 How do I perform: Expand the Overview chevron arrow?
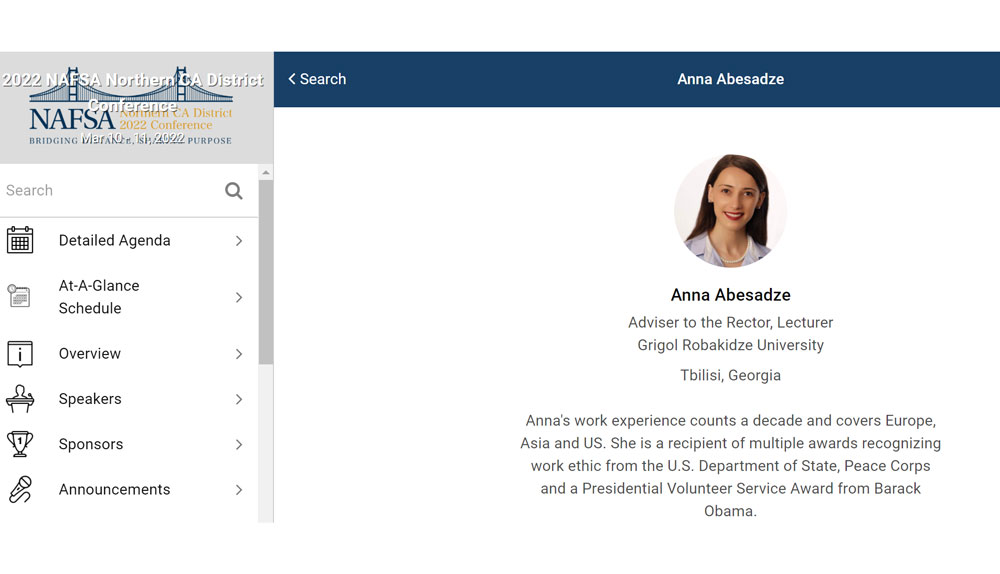tap(239, 354)
